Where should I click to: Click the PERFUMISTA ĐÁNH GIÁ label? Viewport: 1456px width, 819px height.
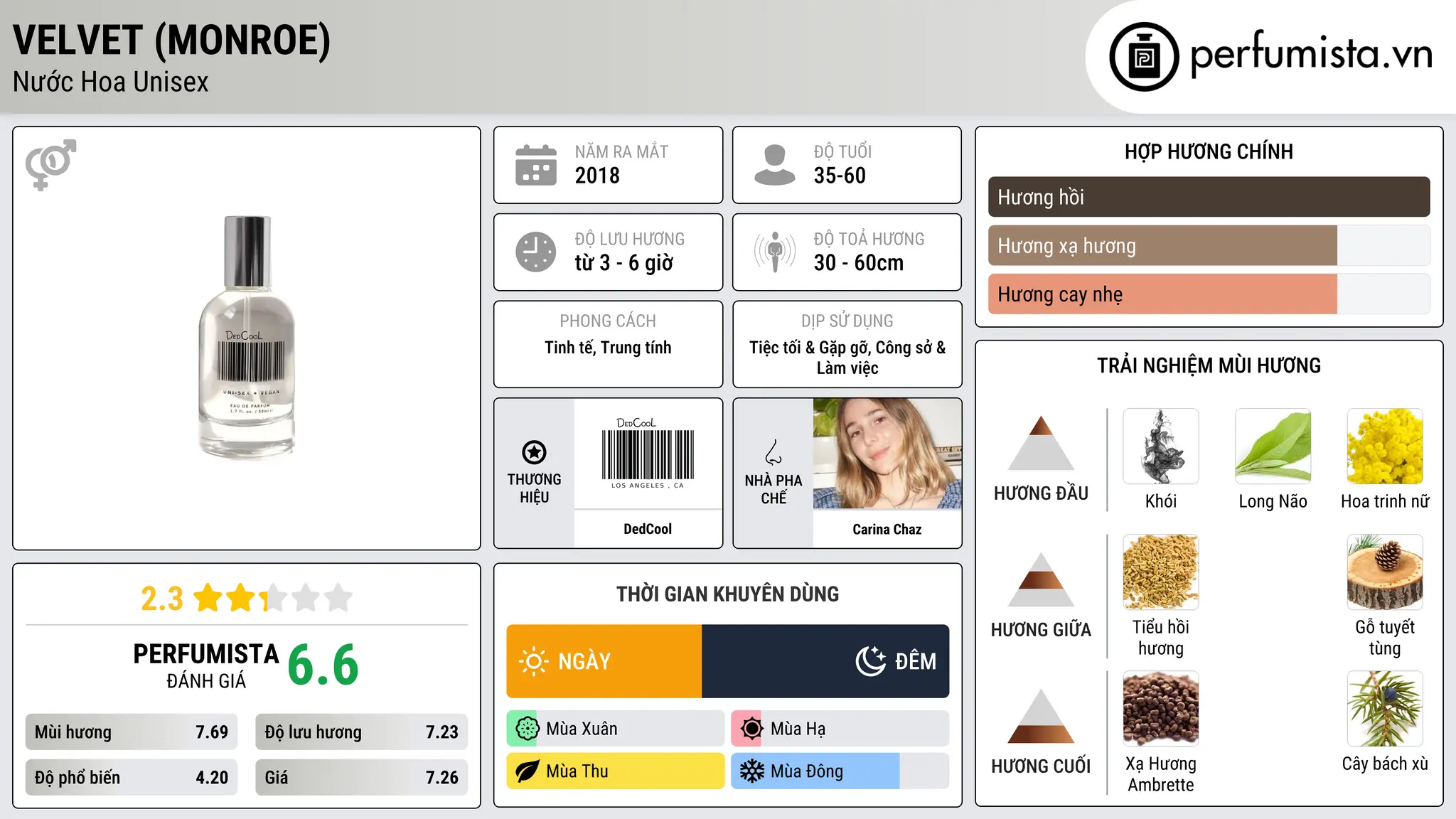tap(206, 666)
